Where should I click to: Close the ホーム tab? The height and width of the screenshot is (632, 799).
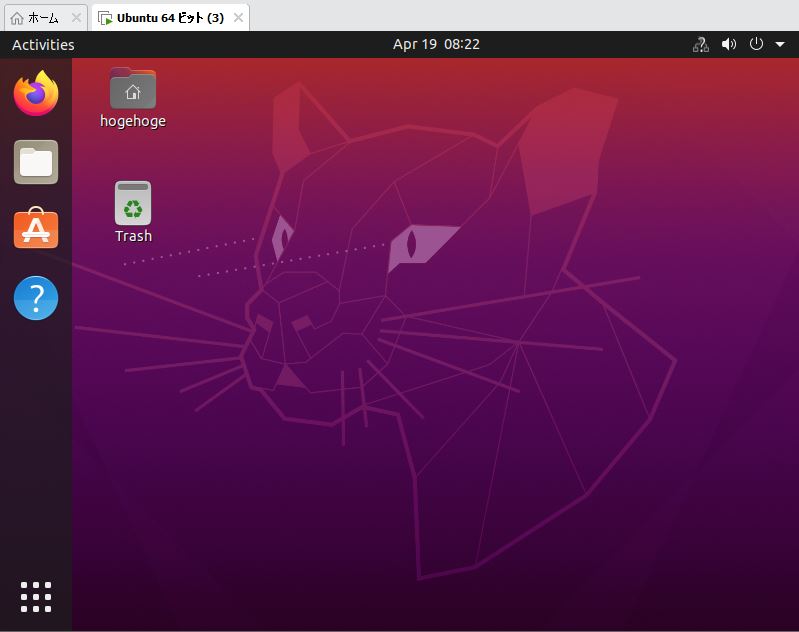(76, 18)
